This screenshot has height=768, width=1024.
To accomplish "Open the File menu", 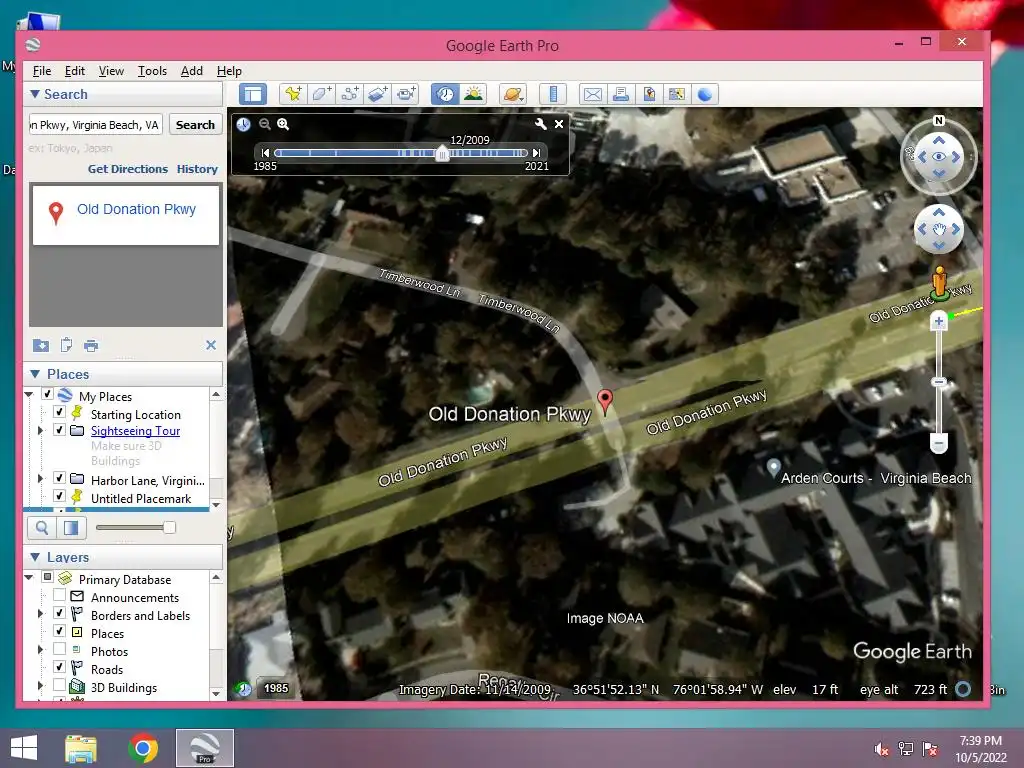I will point(42,71).
